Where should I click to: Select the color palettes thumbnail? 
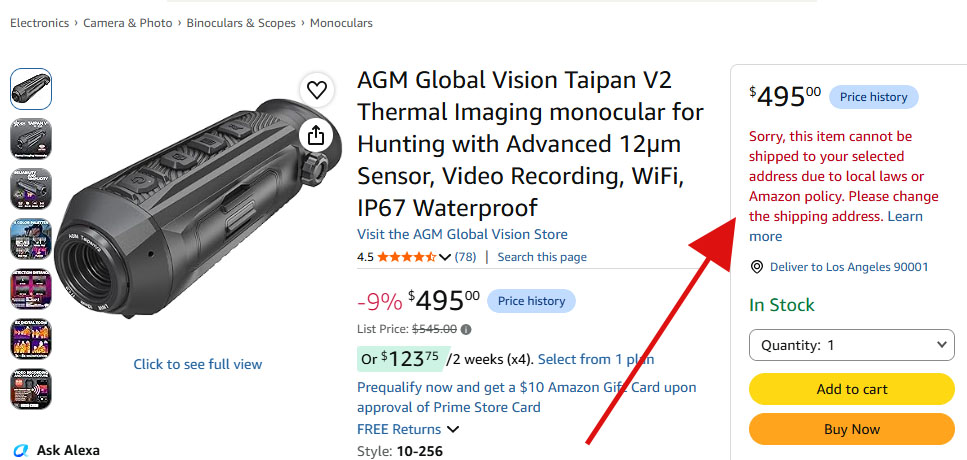tap(31, 239)
